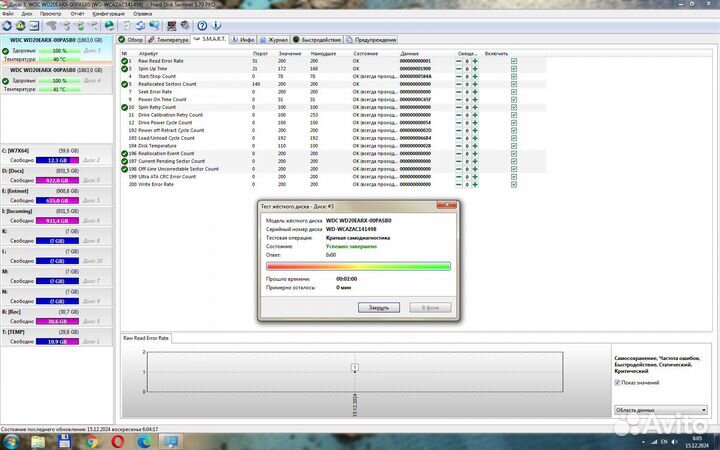The image size is (720, 450).
Task: Click the info 'i' toolbar icon
Action: click(x=216, y=26)
